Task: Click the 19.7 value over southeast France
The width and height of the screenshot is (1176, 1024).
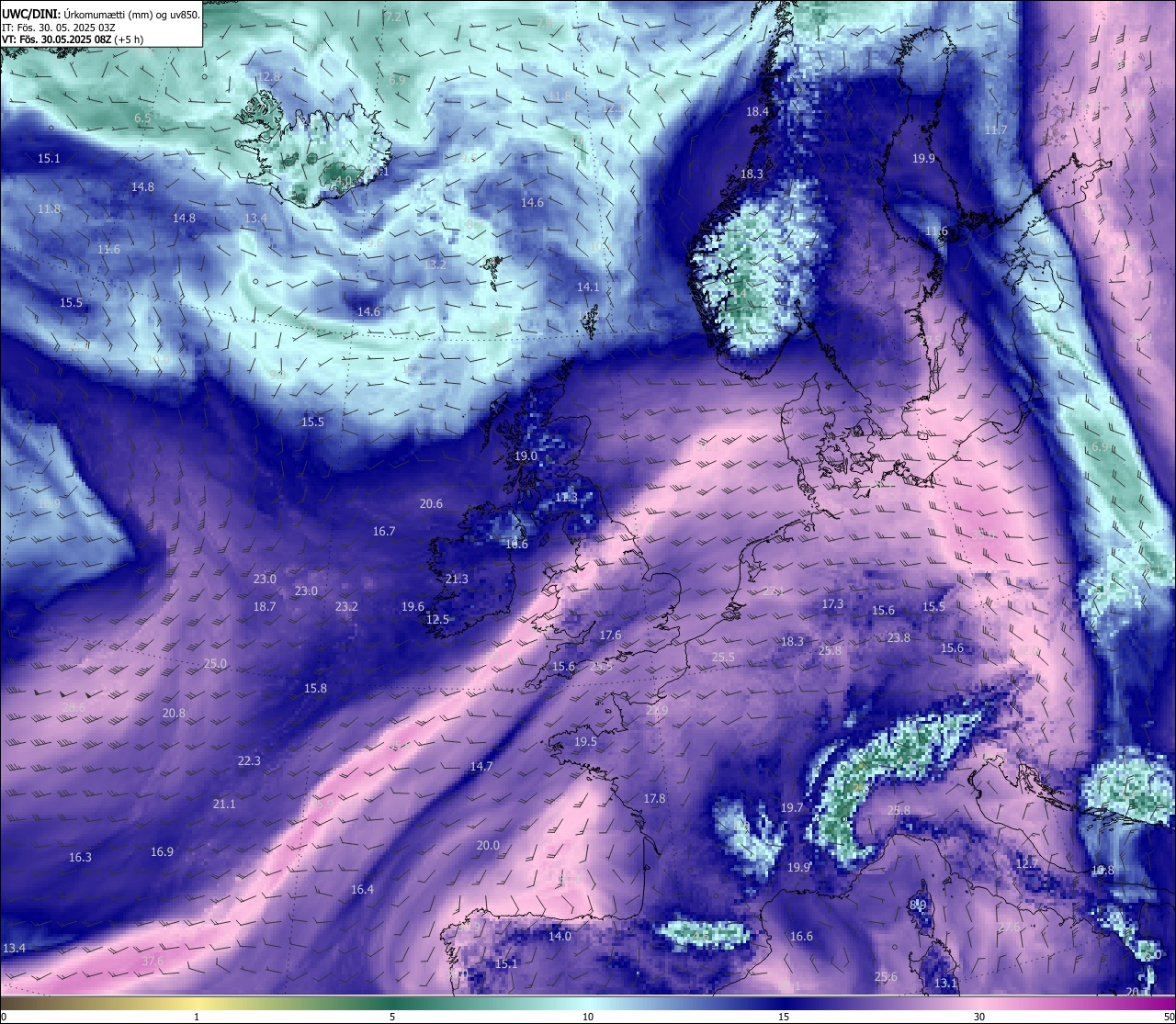Action: tap(792, 808)
